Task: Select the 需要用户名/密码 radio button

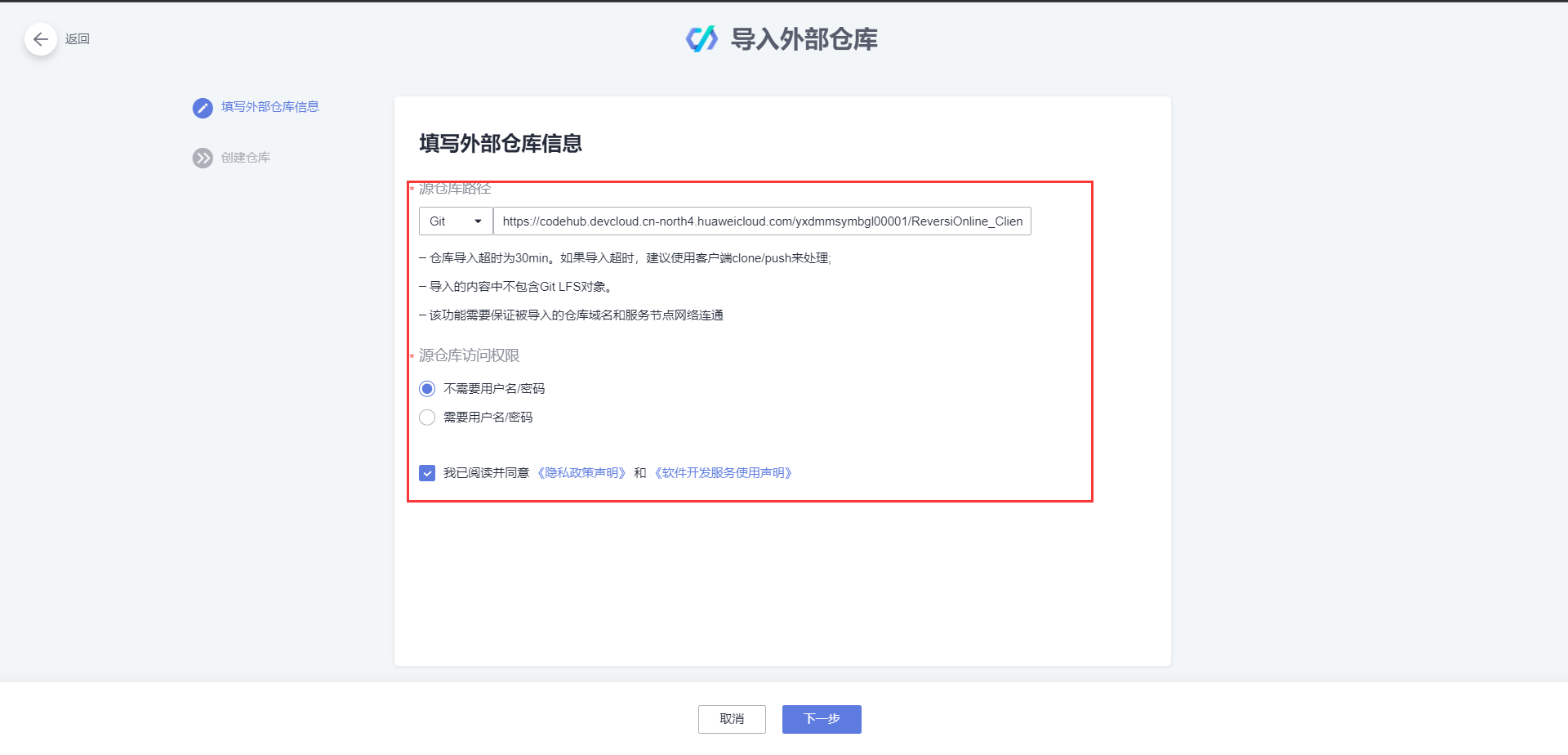Action: tap(426, 417)
